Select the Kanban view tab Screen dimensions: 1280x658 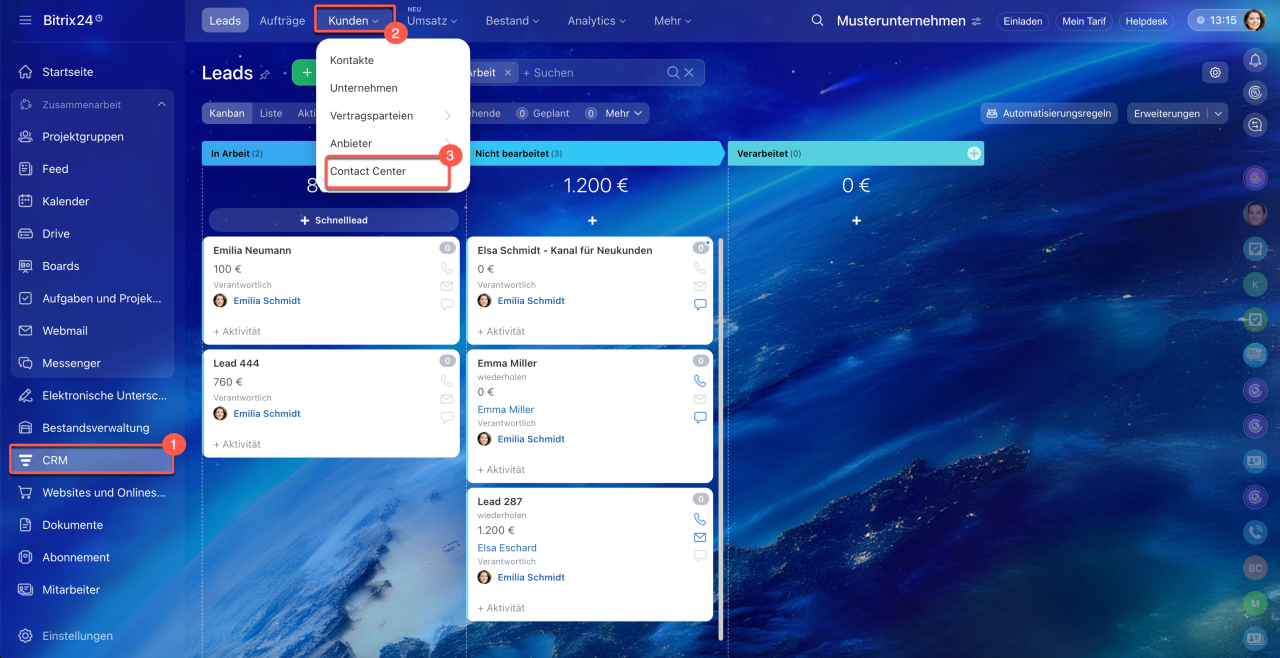(227, 113)
